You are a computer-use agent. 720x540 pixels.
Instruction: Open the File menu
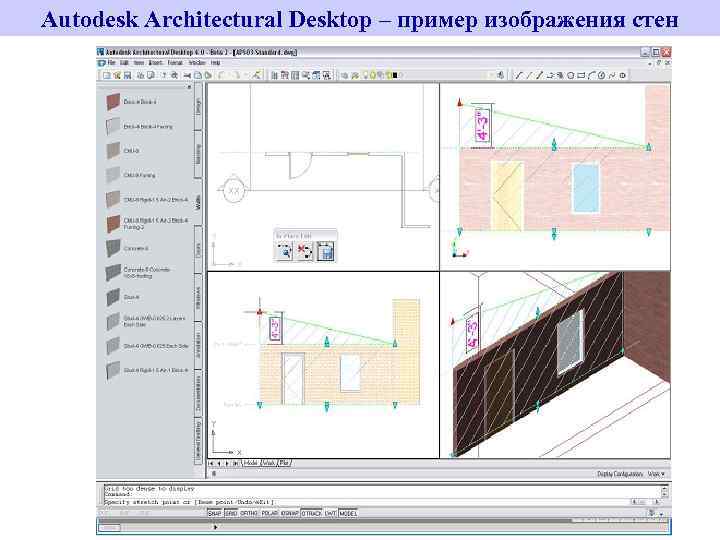click(x=111, y=62)
